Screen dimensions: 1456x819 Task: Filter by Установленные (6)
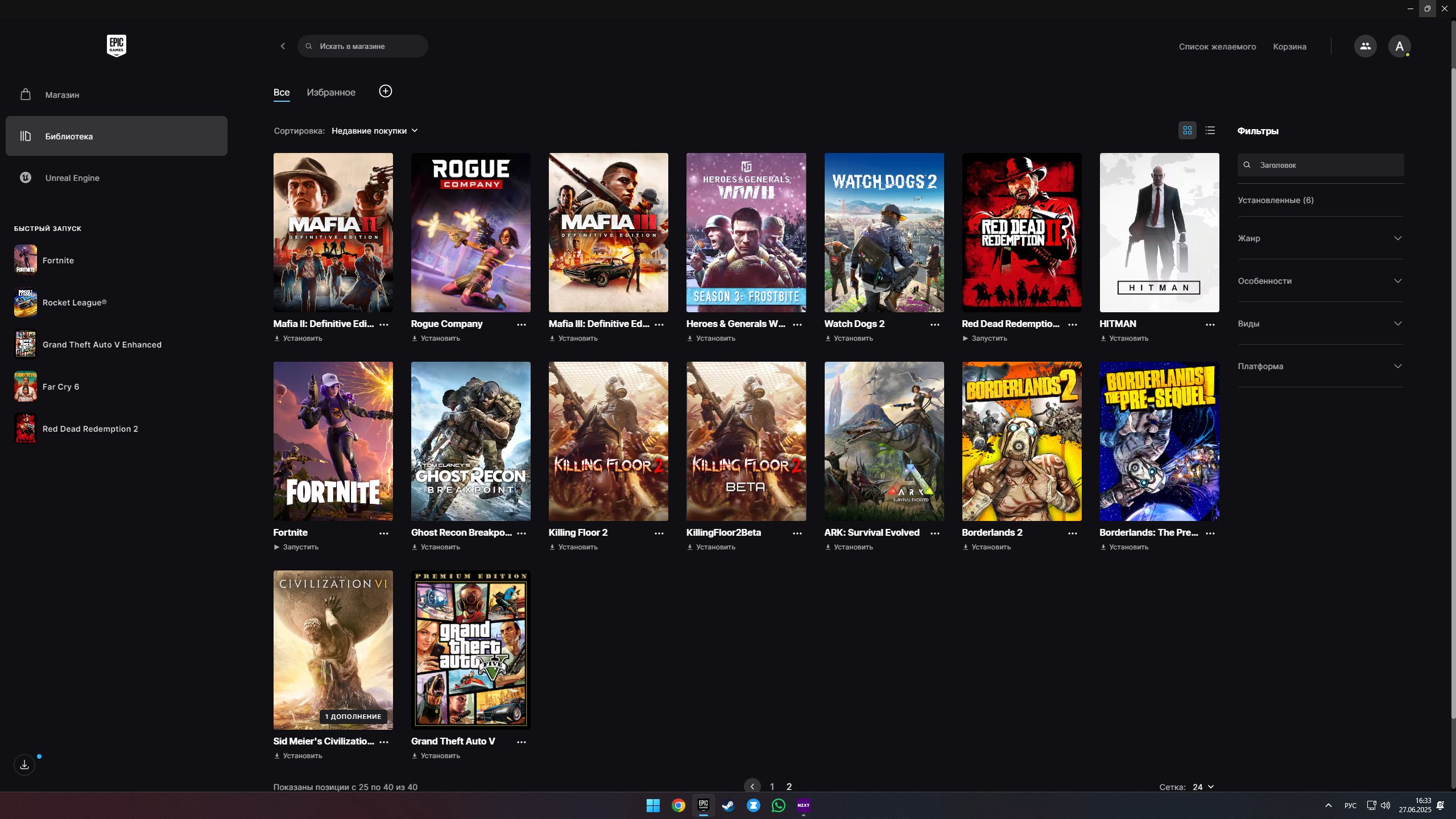click(1276, 200)
